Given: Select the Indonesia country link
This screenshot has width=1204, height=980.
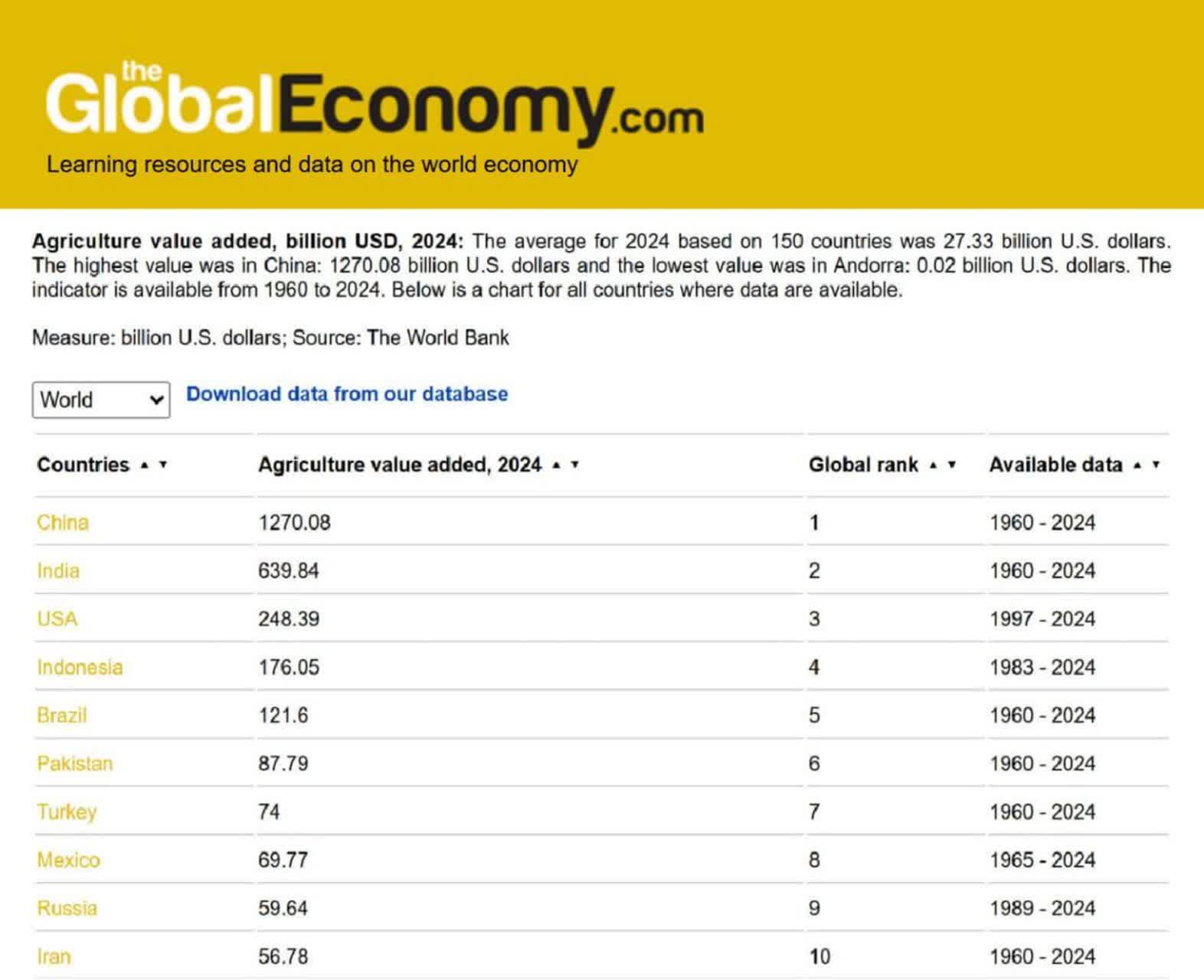Looking at the screenshot, I should pyautogui.click(x=80, y=667).
